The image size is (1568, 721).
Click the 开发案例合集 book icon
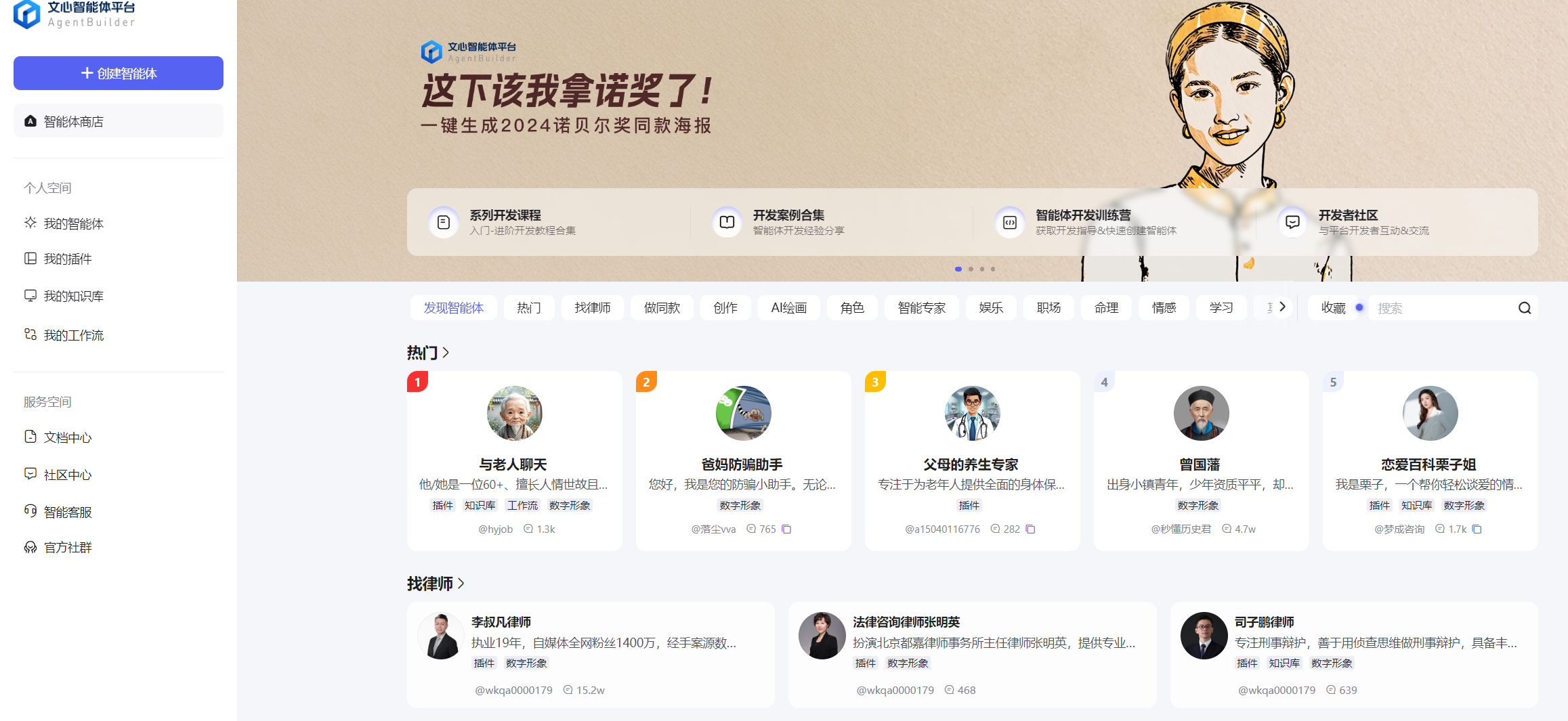(727, 222)
